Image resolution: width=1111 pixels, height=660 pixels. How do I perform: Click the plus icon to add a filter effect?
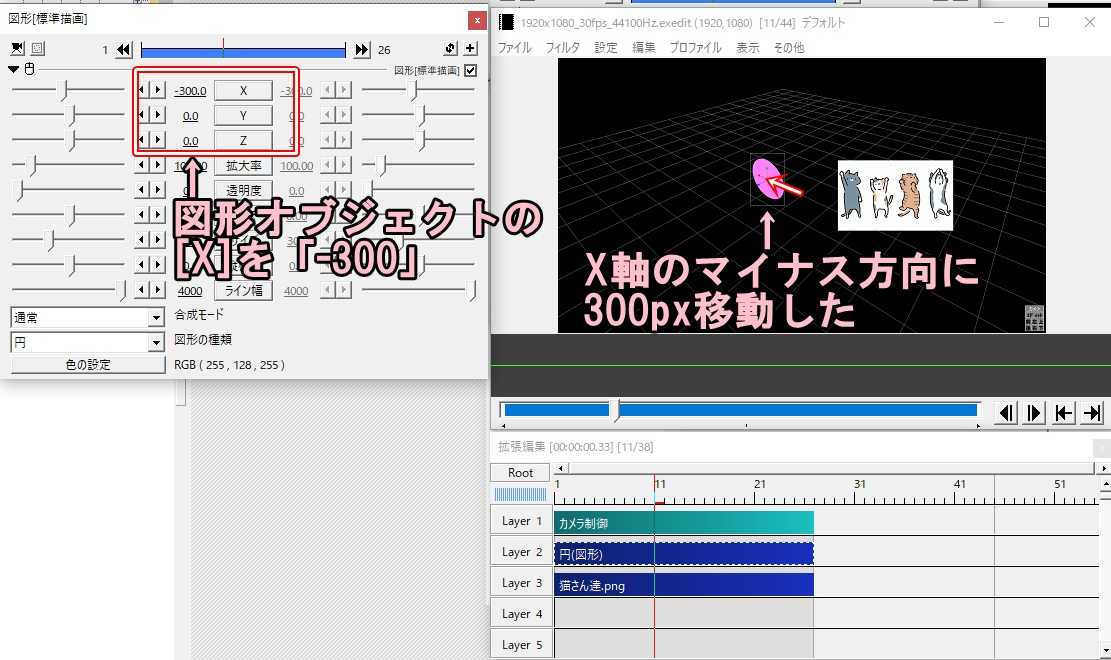point(472,48)
